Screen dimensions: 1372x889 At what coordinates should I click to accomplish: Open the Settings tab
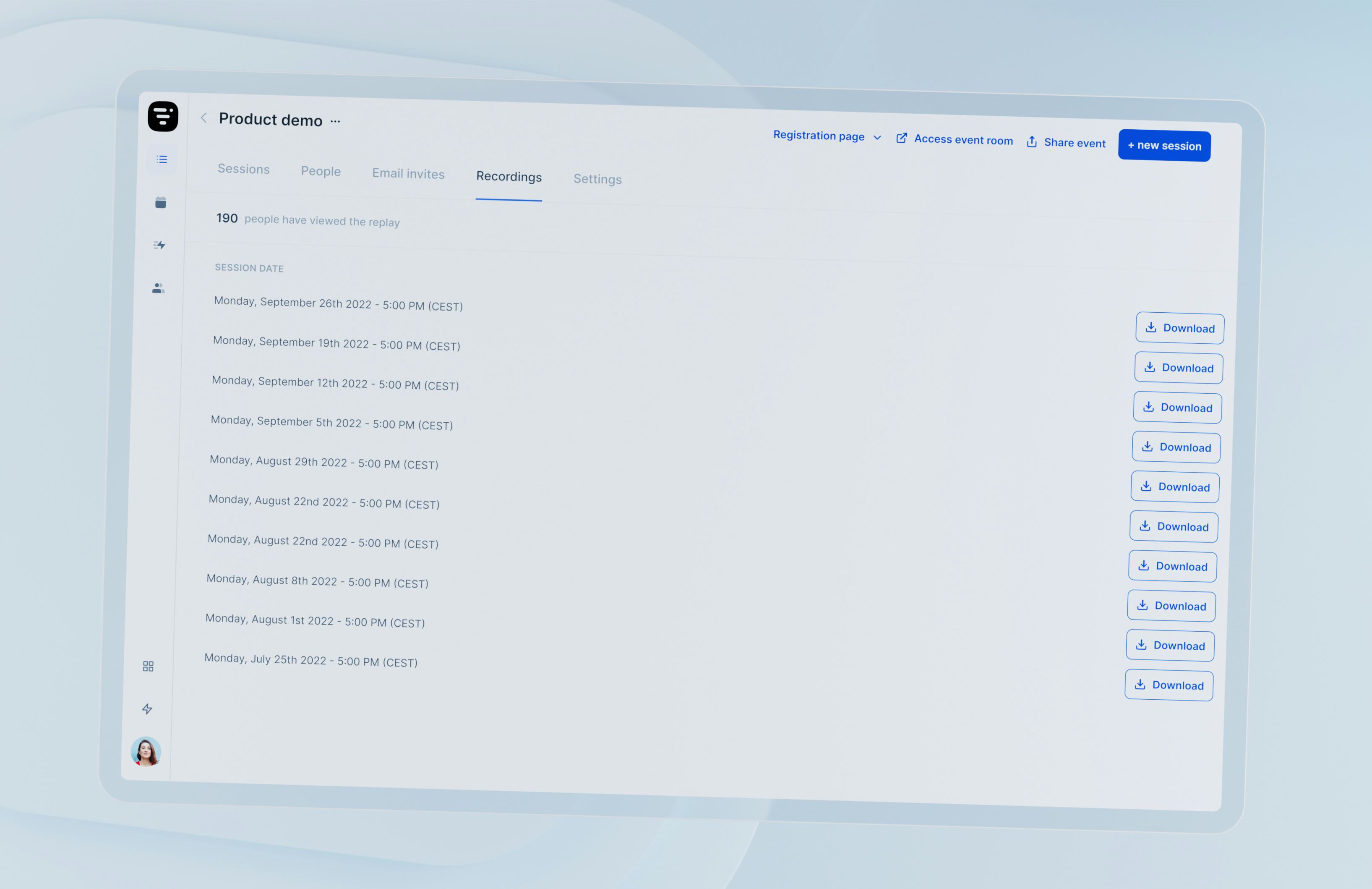(x=597, y=179)
